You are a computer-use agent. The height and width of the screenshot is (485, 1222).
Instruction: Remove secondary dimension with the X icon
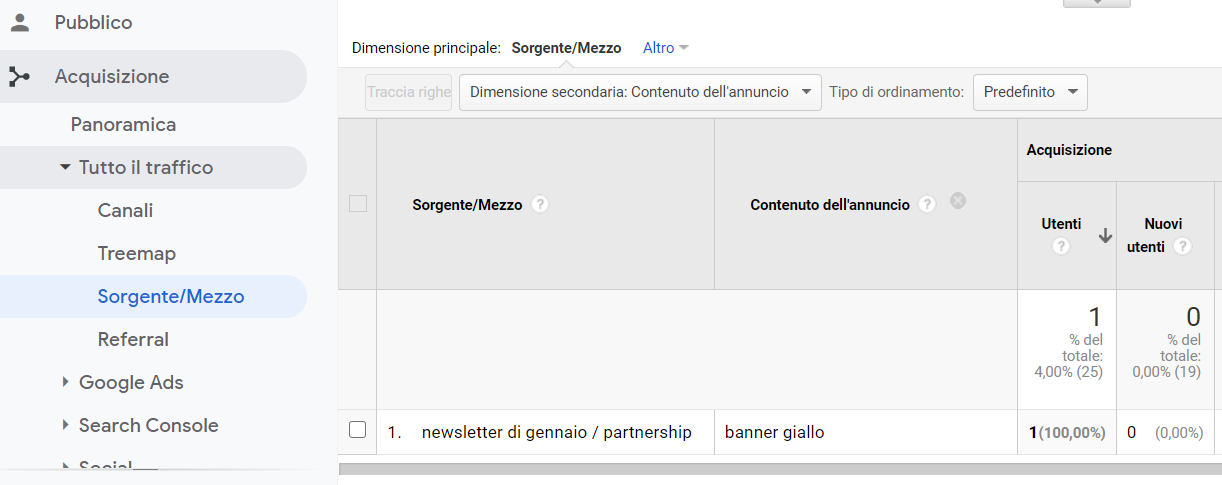(x=958, y=201)
